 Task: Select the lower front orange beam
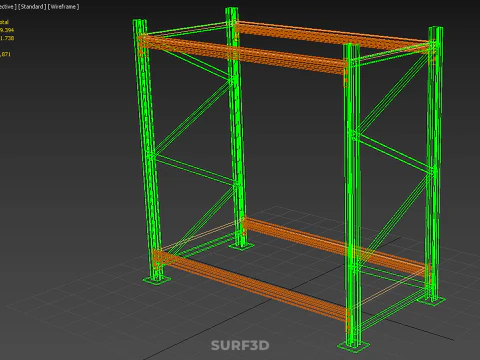tap(250, 286)
